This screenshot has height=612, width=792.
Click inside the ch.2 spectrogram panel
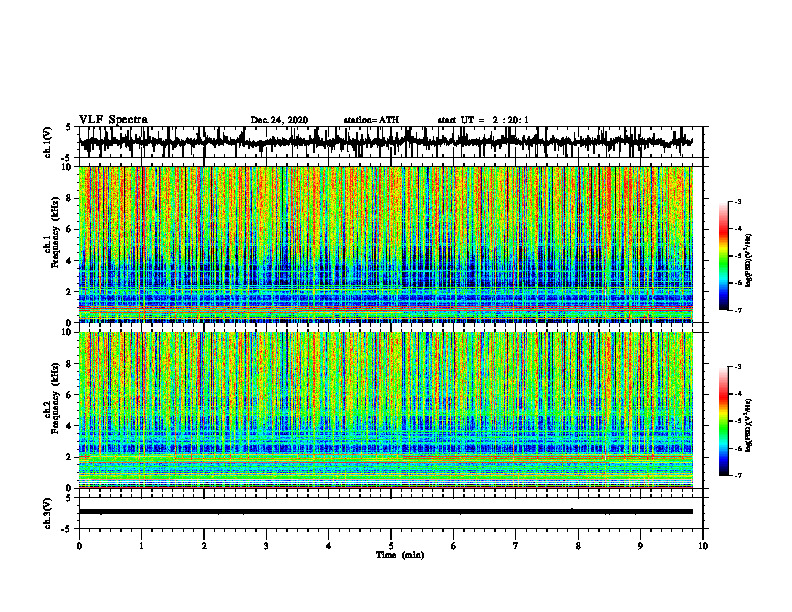click(x=385, y=410)
